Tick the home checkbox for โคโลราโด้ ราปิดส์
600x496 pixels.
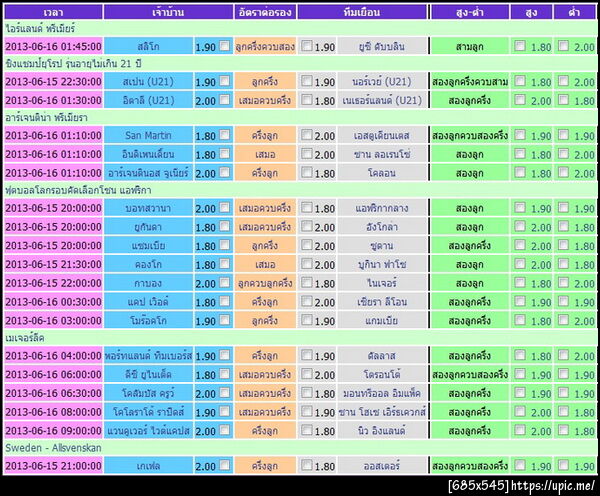tap(225, 411)
